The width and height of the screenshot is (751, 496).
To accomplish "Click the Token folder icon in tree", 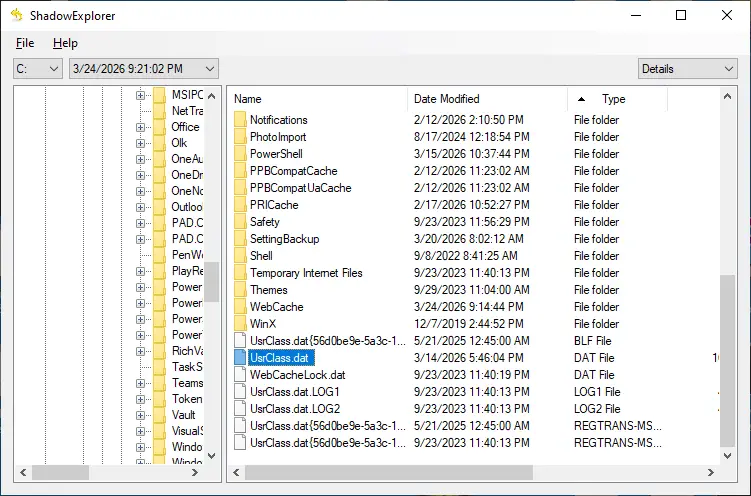I will coord(159,399).
